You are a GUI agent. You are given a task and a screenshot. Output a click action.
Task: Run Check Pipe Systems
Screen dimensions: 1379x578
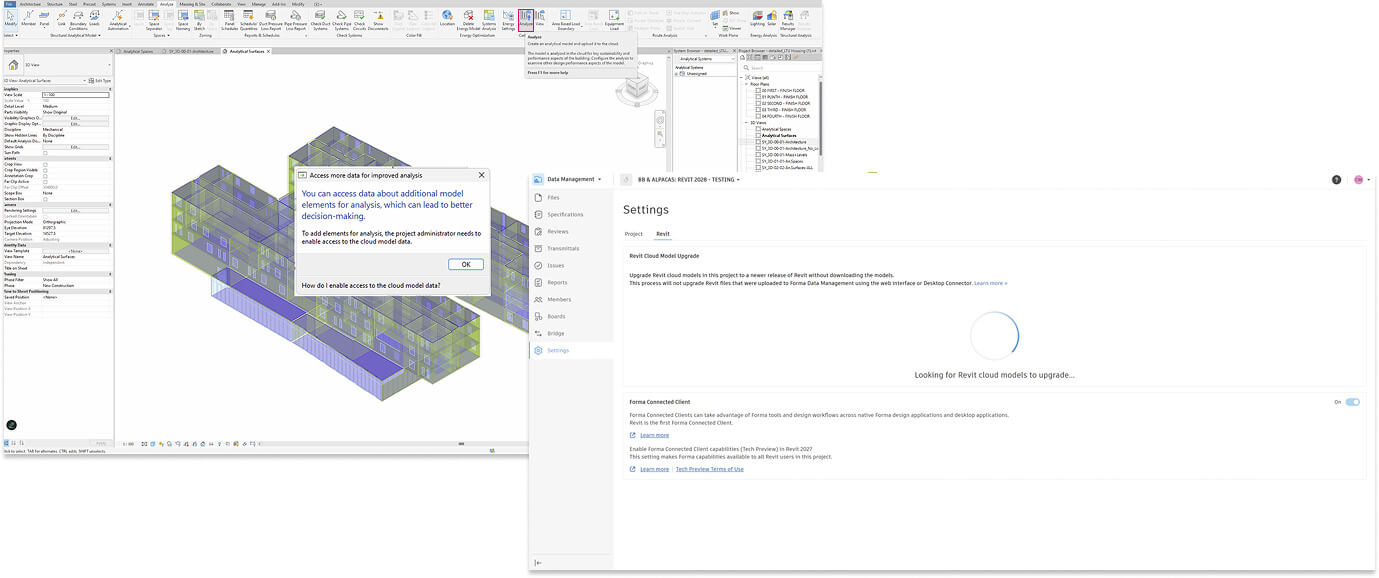click(342, 20)
